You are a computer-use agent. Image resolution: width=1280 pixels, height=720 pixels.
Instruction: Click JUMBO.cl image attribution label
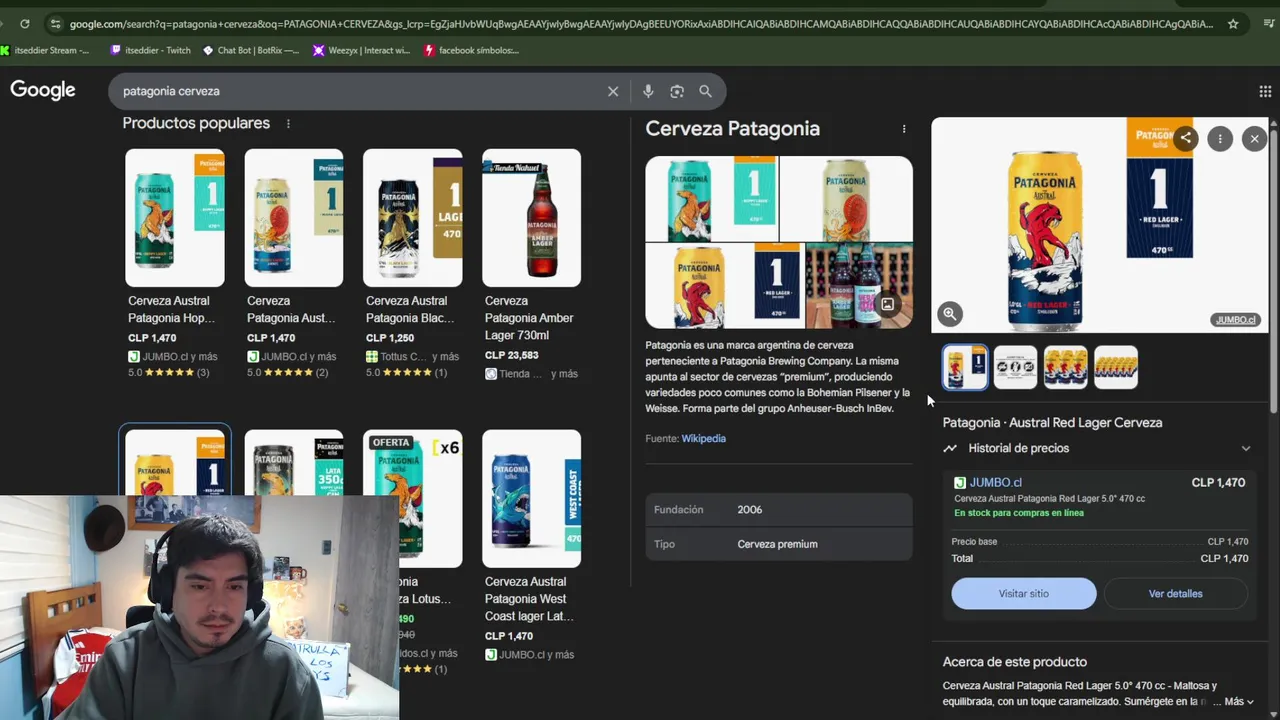pyautogui.click(x=1235, y=320)
